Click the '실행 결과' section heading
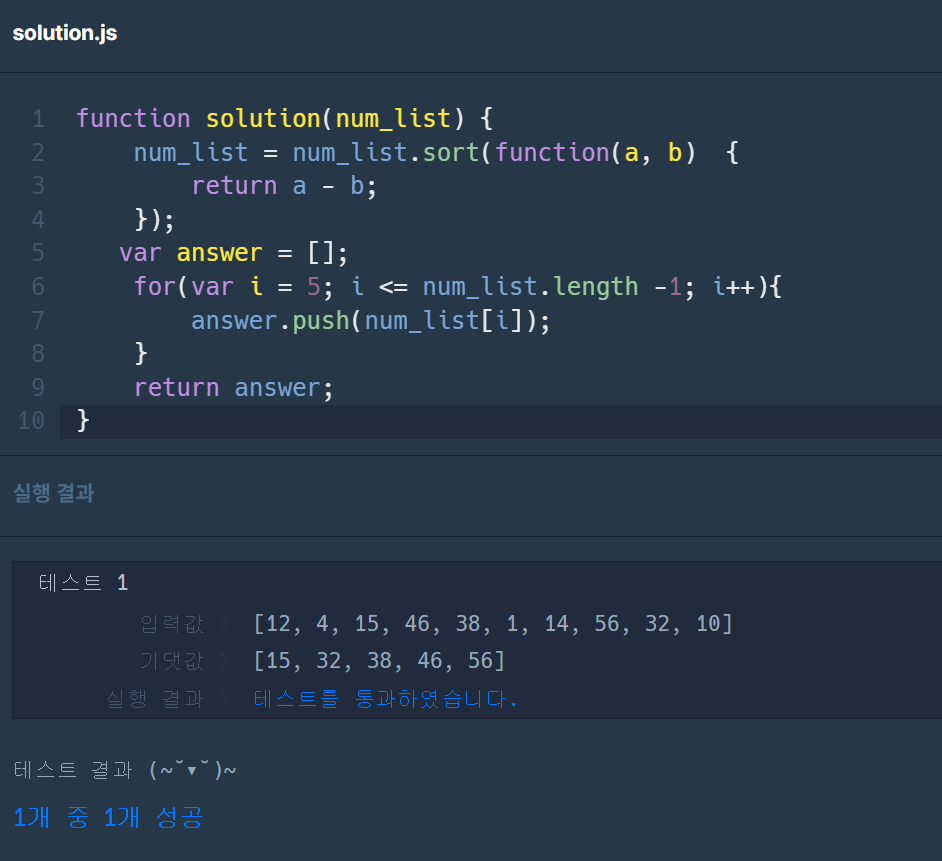Image resolution: width=942 pixels, height=861 pixels. coord(53,493)
